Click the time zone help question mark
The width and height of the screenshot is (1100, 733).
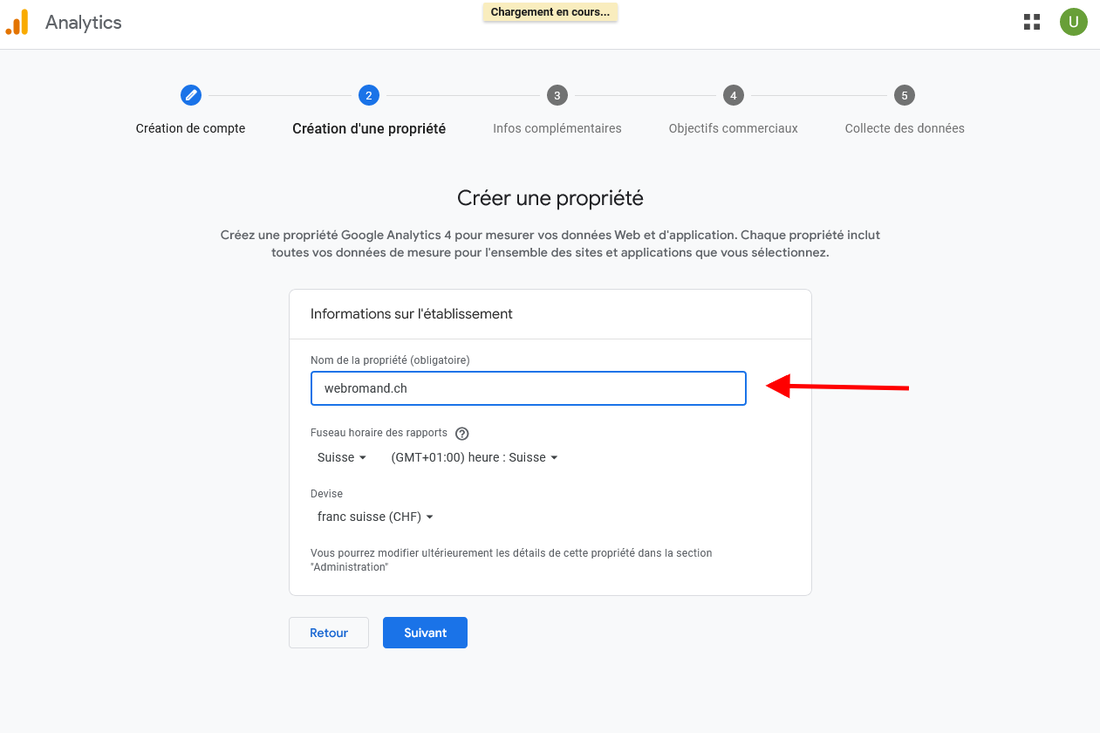tap(462, 434)
